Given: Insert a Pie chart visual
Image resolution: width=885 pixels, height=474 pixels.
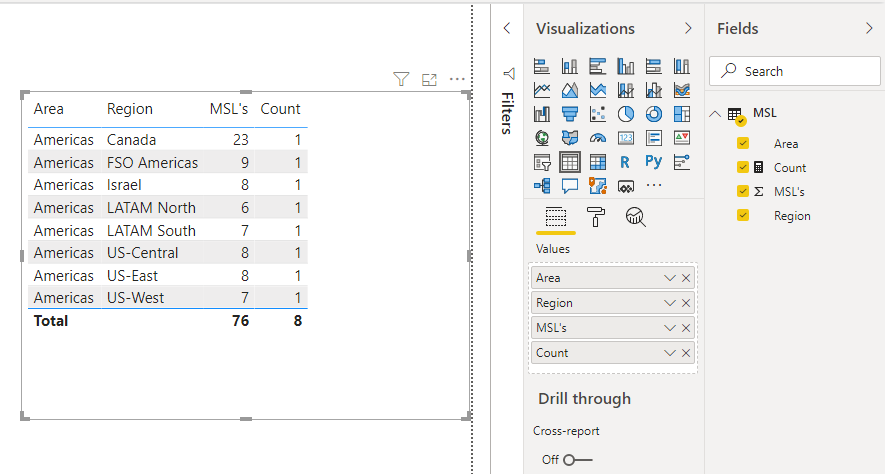Looking at the screenshot, I should pos(625,114).
